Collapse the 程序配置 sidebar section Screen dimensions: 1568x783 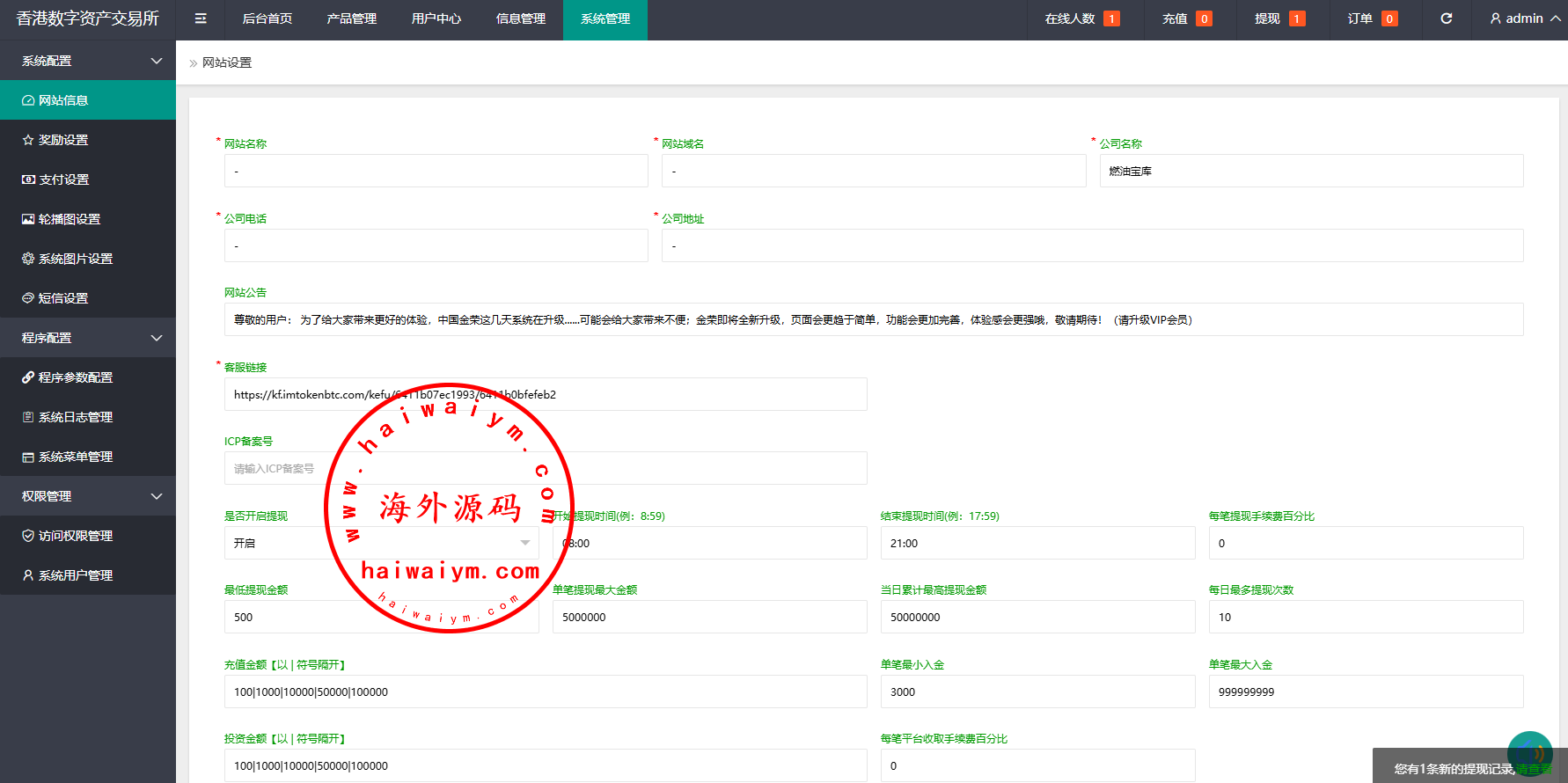click(88, 338)
